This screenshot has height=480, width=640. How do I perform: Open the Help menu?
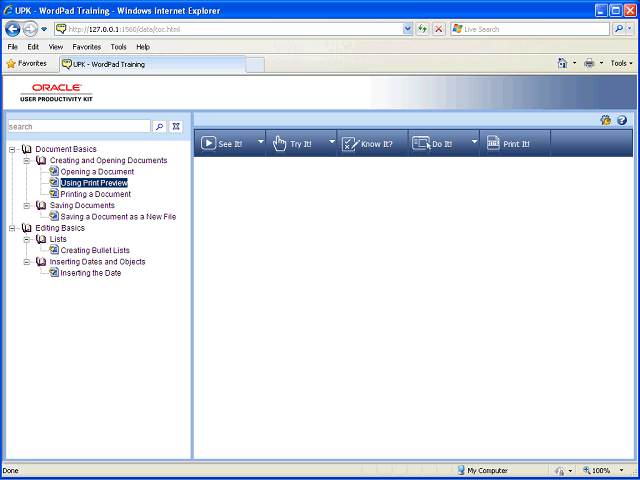[x=143, y=47]
